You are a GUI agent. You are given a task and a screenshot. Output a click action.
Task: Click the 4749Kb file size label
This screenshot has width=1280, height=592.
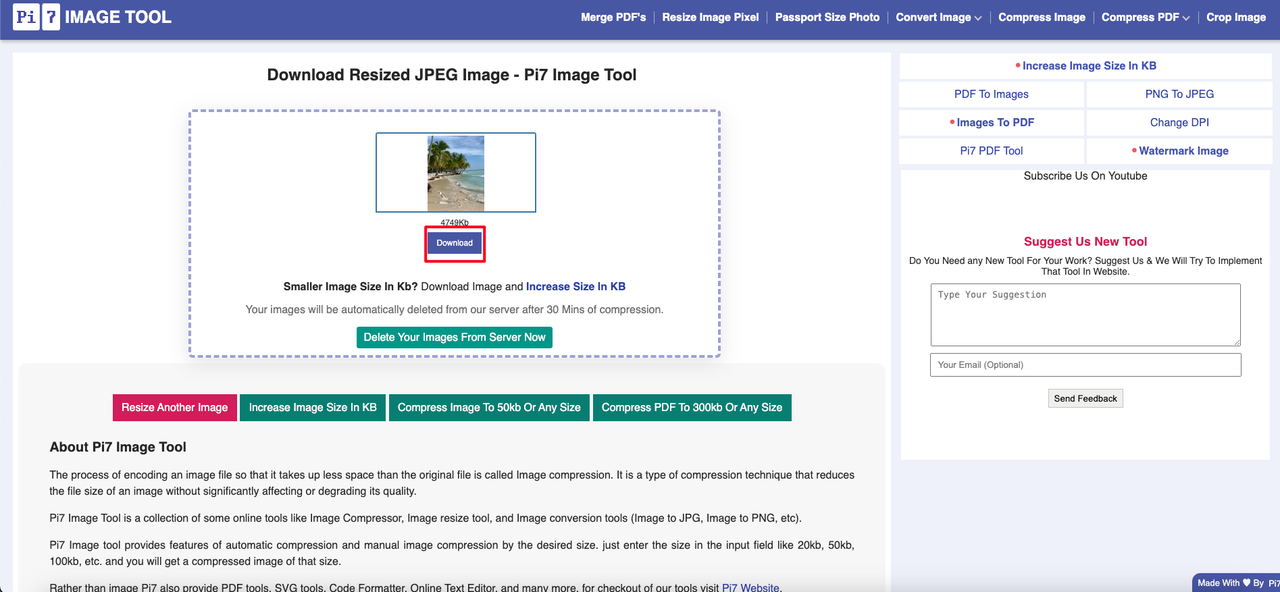pos(455,223)
